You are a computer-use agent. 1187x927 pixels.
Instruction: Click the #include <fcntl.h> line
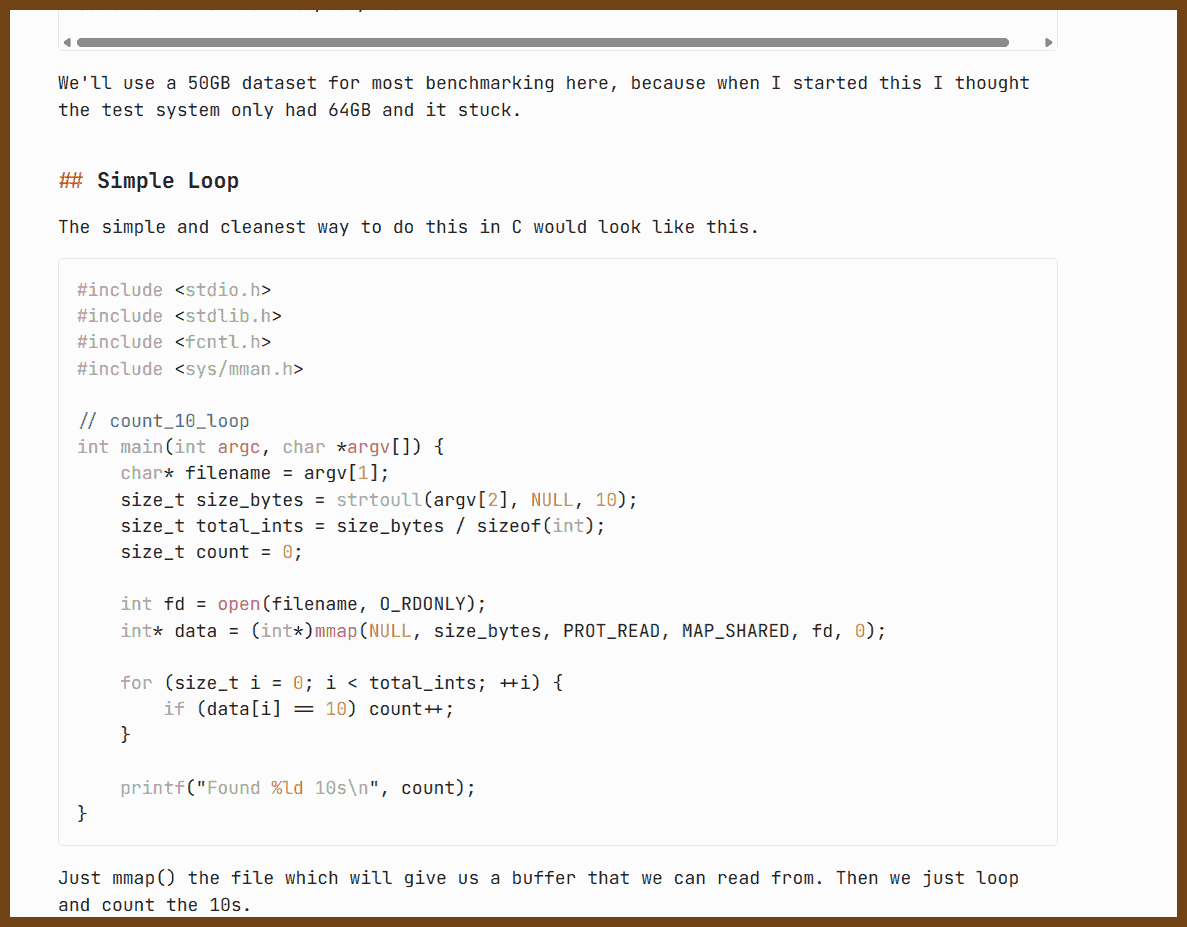click(174, 342)
